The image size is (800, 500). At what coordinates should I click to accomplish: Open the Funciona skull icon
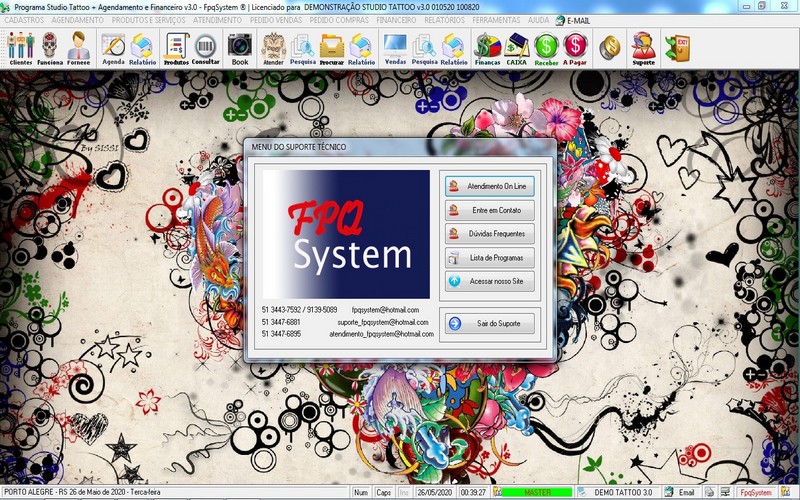point(49,48)
